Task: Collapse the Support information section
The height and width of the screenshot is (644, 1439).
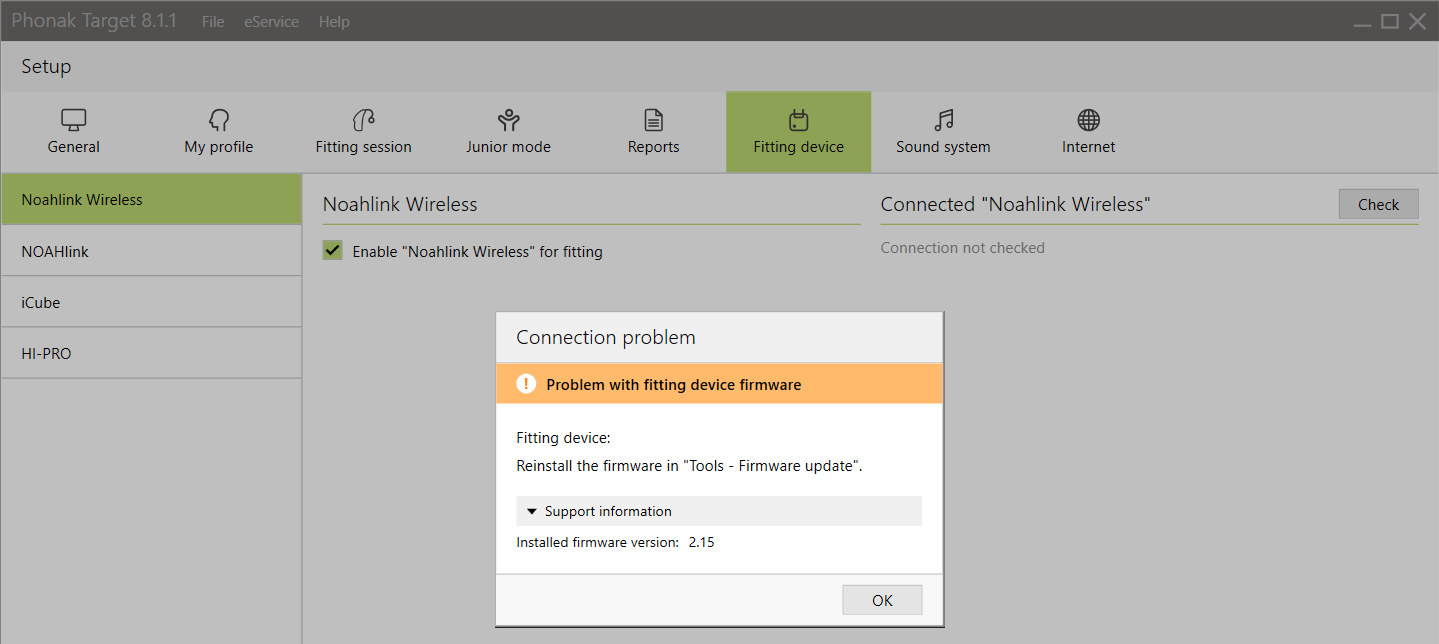Action: coord(719,511)
